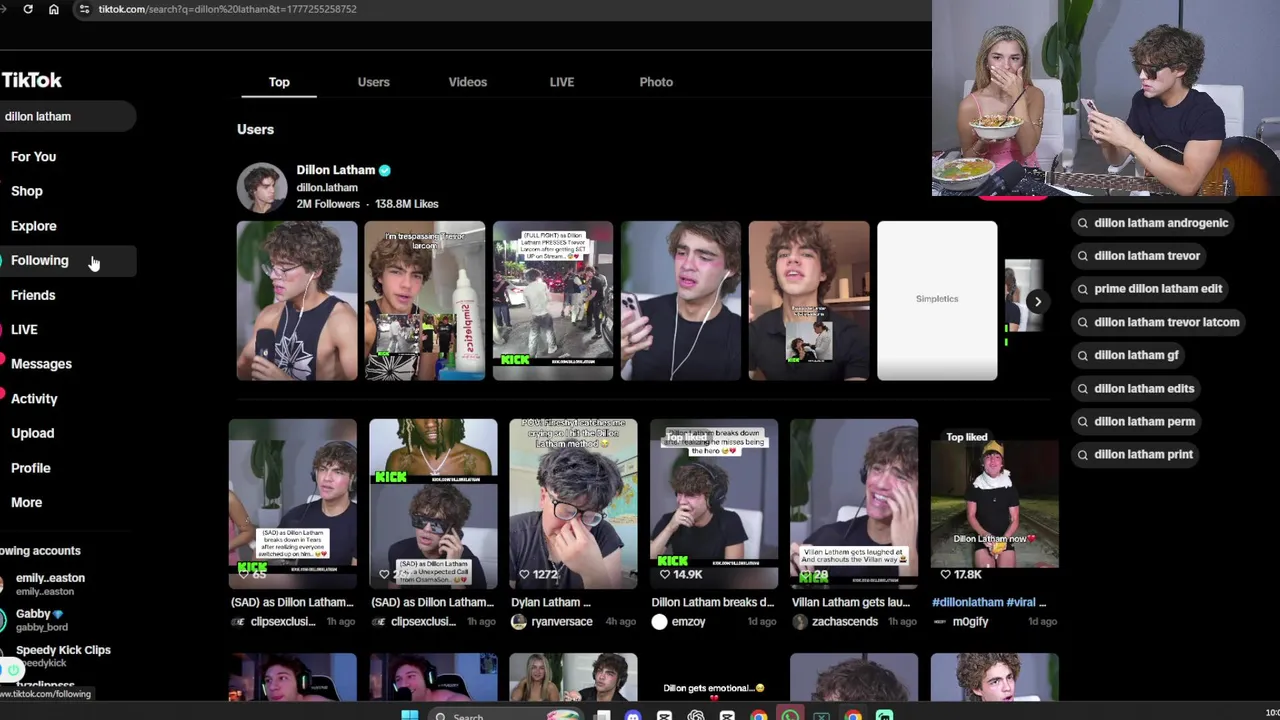Click the TikTok search field

click(66, 116)
